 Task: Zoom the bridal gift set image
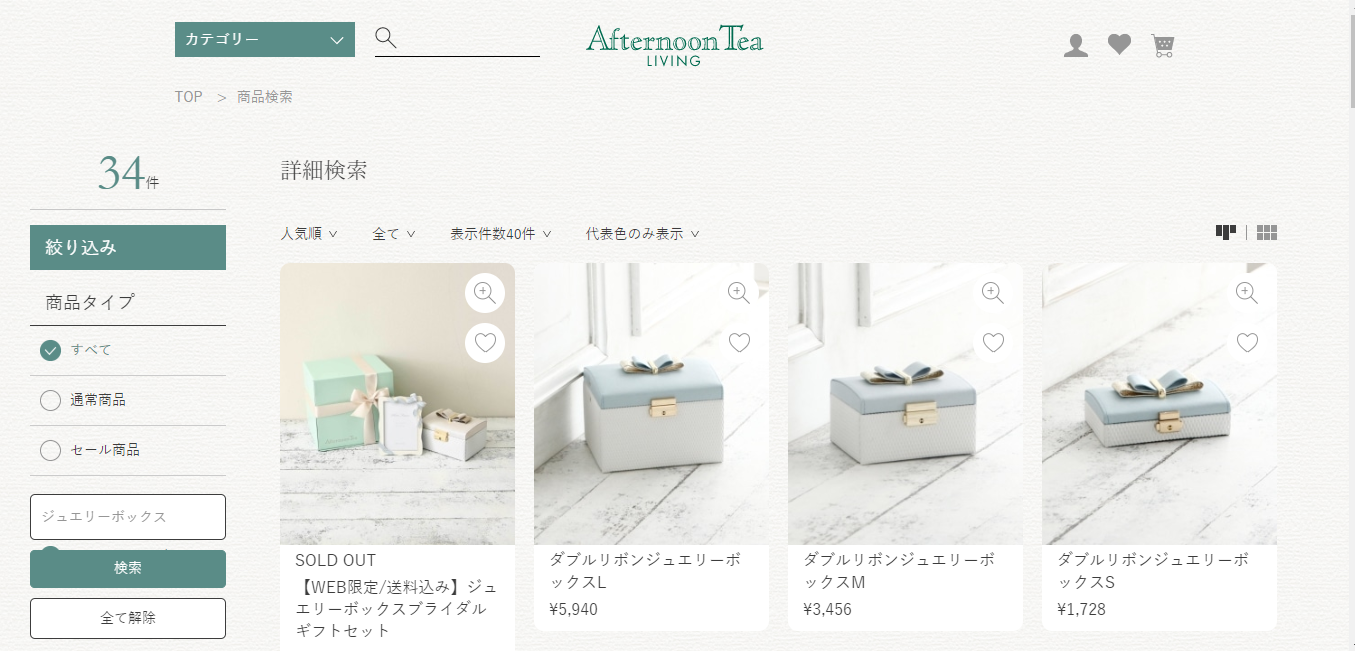tap(485, 293)
